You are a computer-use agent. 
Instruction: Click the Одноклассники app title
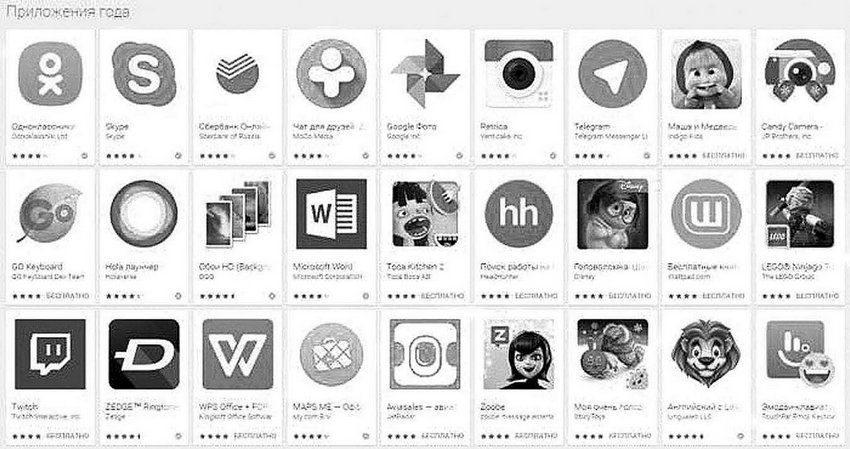coord(43,126)
